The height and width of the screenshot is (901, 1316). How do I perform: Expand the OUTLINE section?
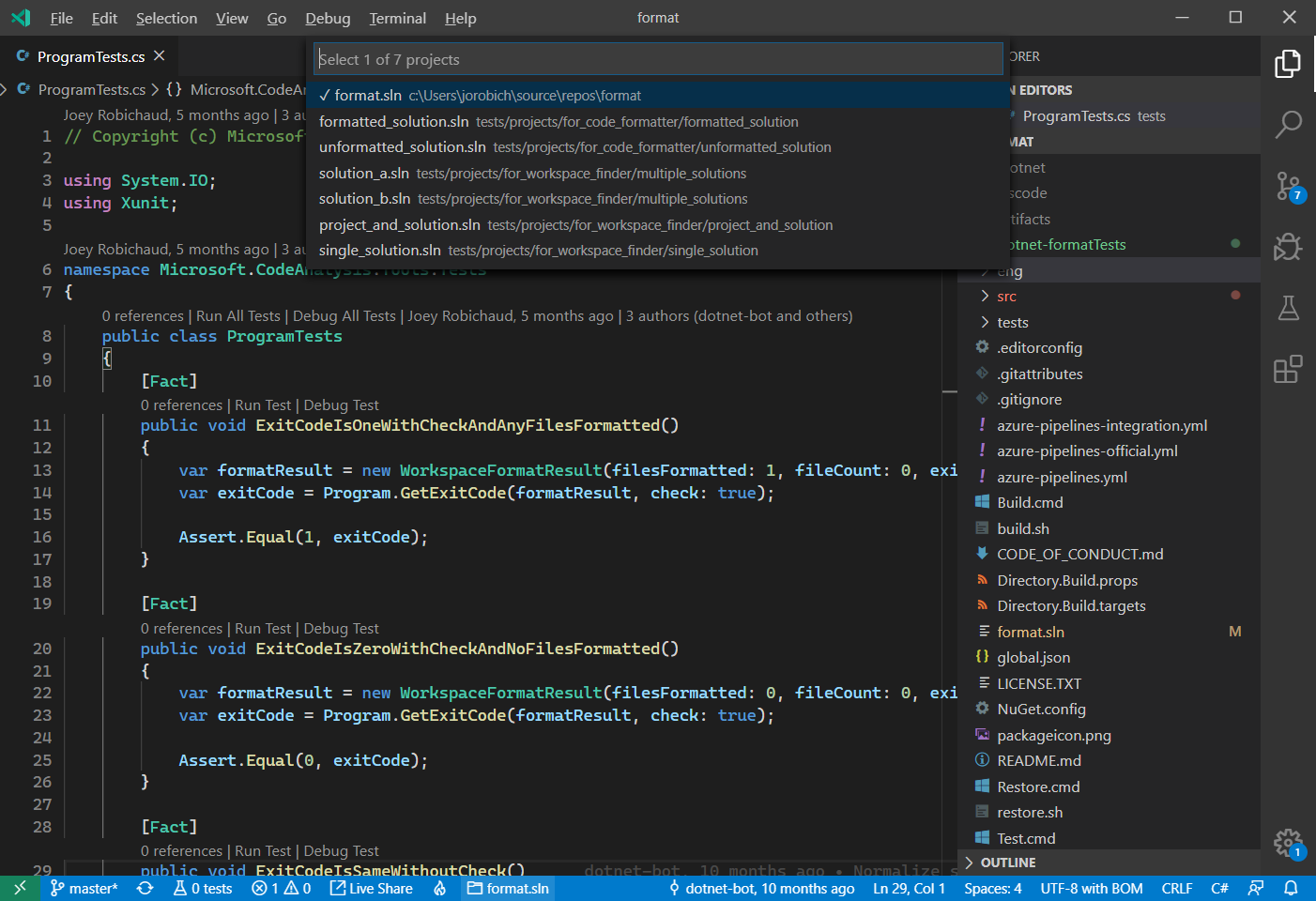(1008, 862)
